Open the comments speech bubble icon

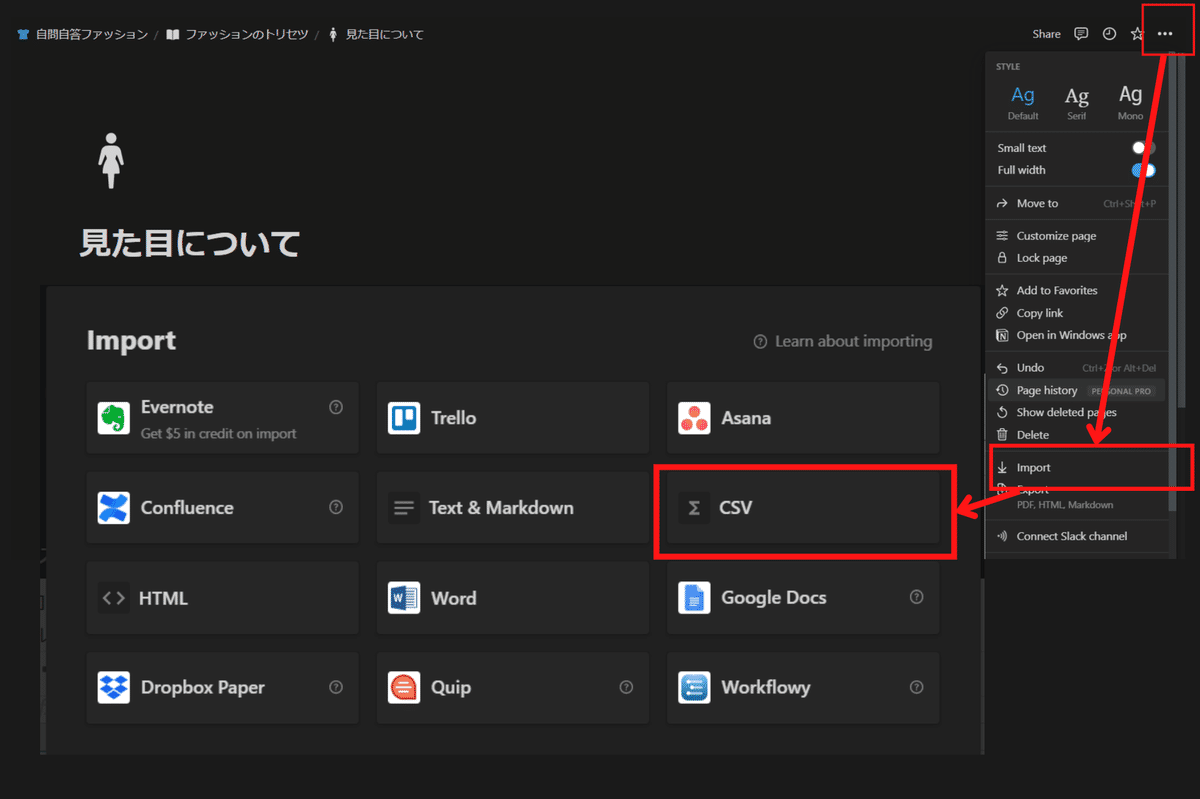point(1081,34)
